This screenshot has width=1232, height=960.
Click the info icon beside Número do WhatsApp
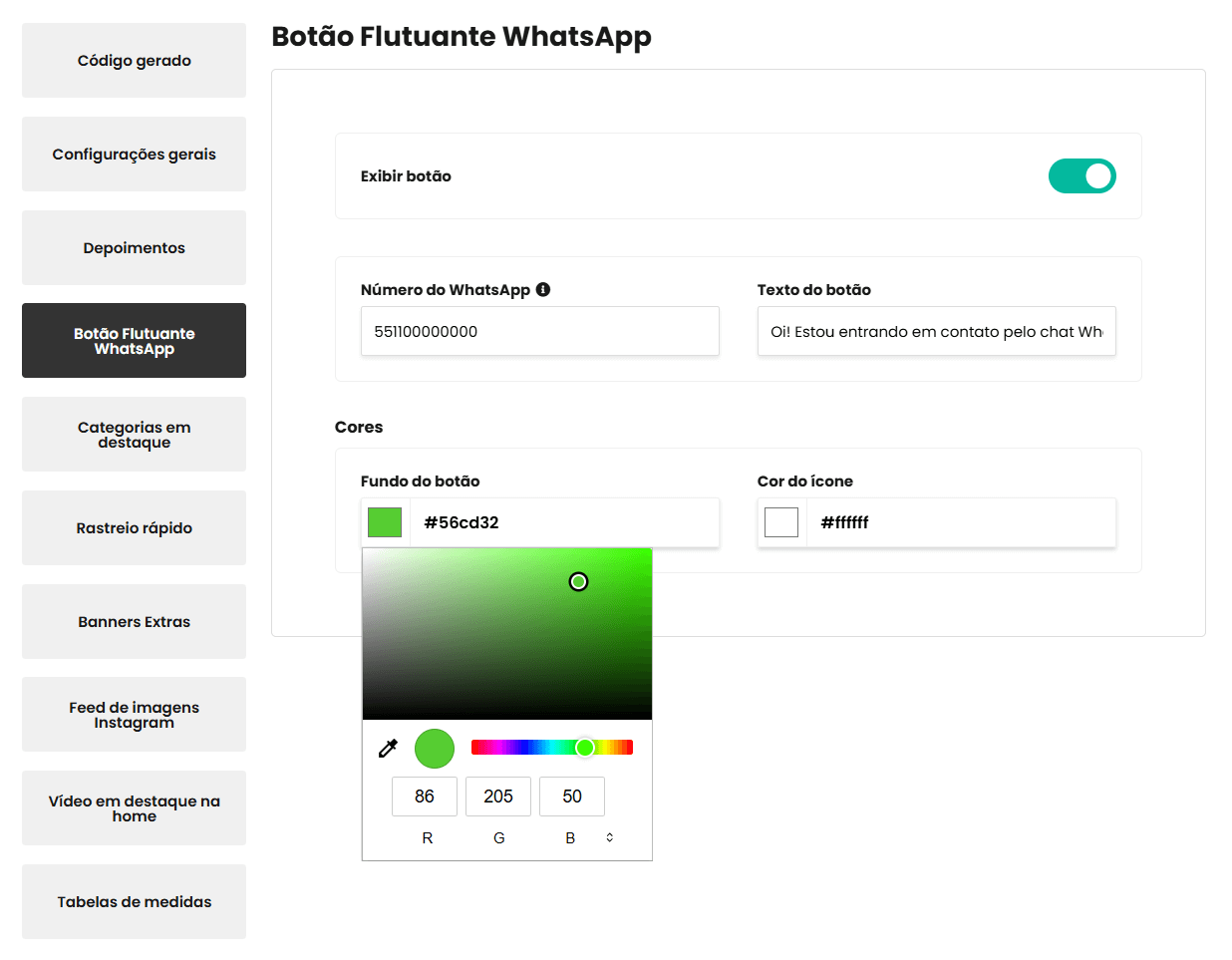coord(543,289)
